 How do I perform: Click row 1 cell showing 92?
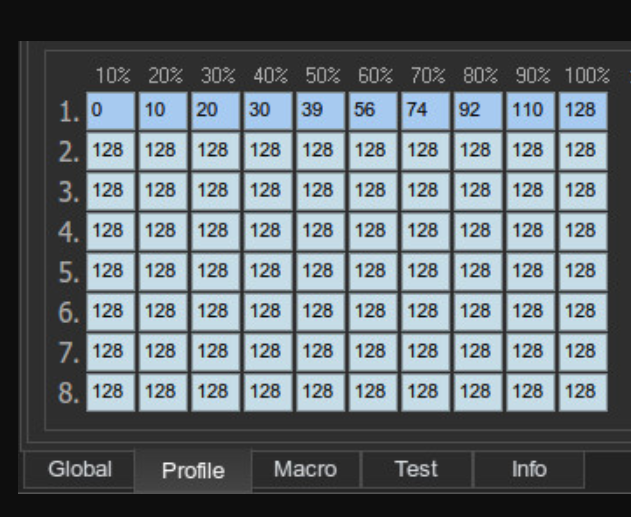pos(478,111)
